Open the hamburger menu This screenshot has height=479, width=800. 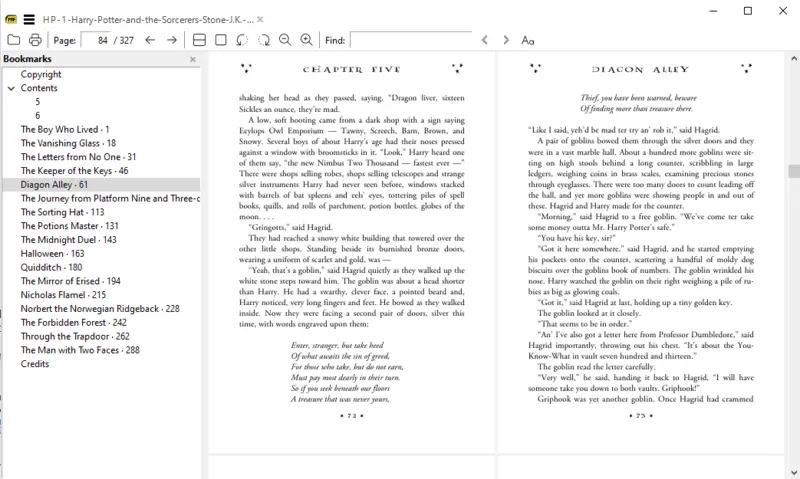pyautogui.click(x=29, y=19)
